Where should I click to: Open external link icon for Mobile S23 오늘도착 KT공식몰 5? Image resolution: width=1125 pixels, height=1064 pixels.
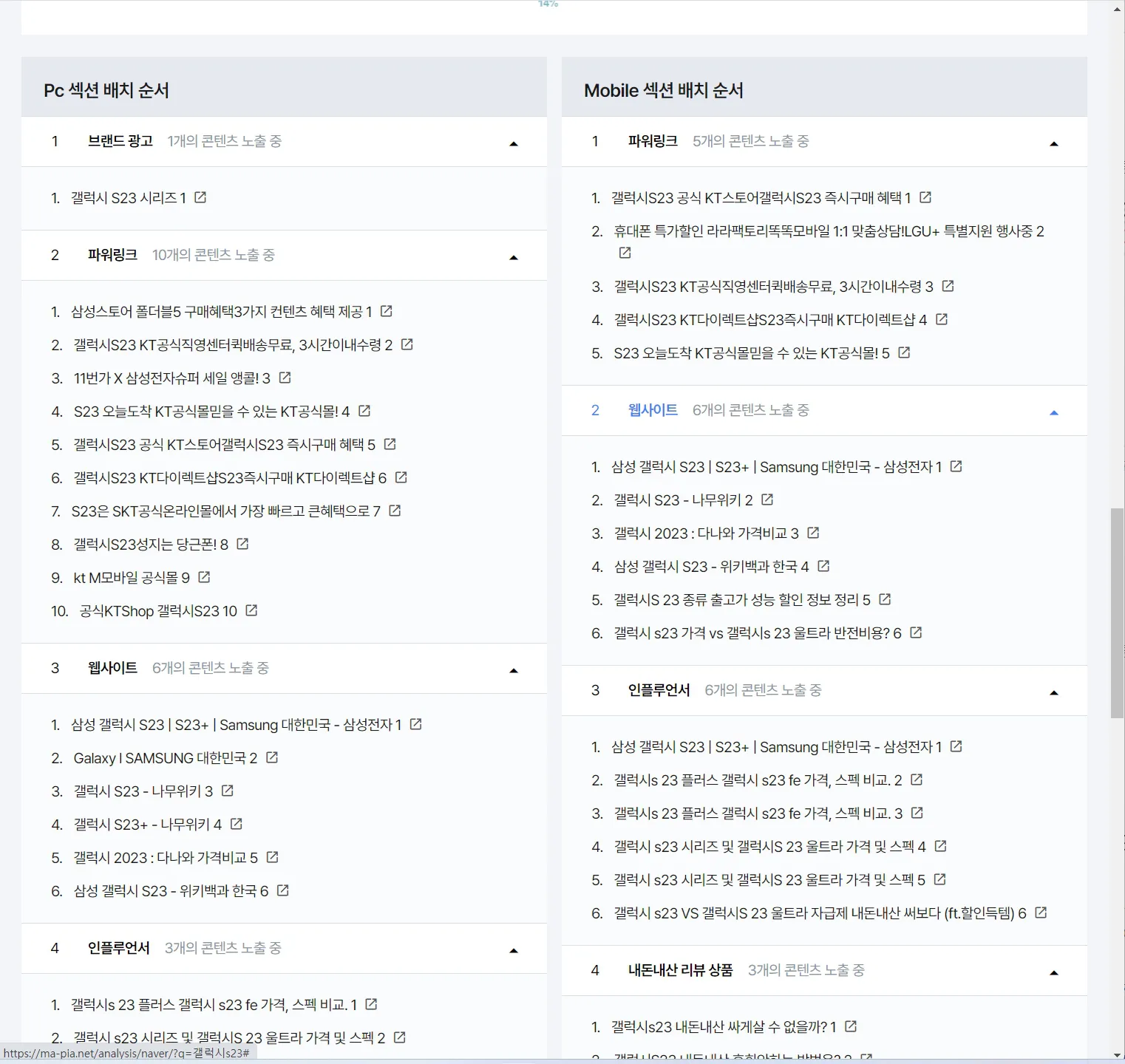[904, 352]
